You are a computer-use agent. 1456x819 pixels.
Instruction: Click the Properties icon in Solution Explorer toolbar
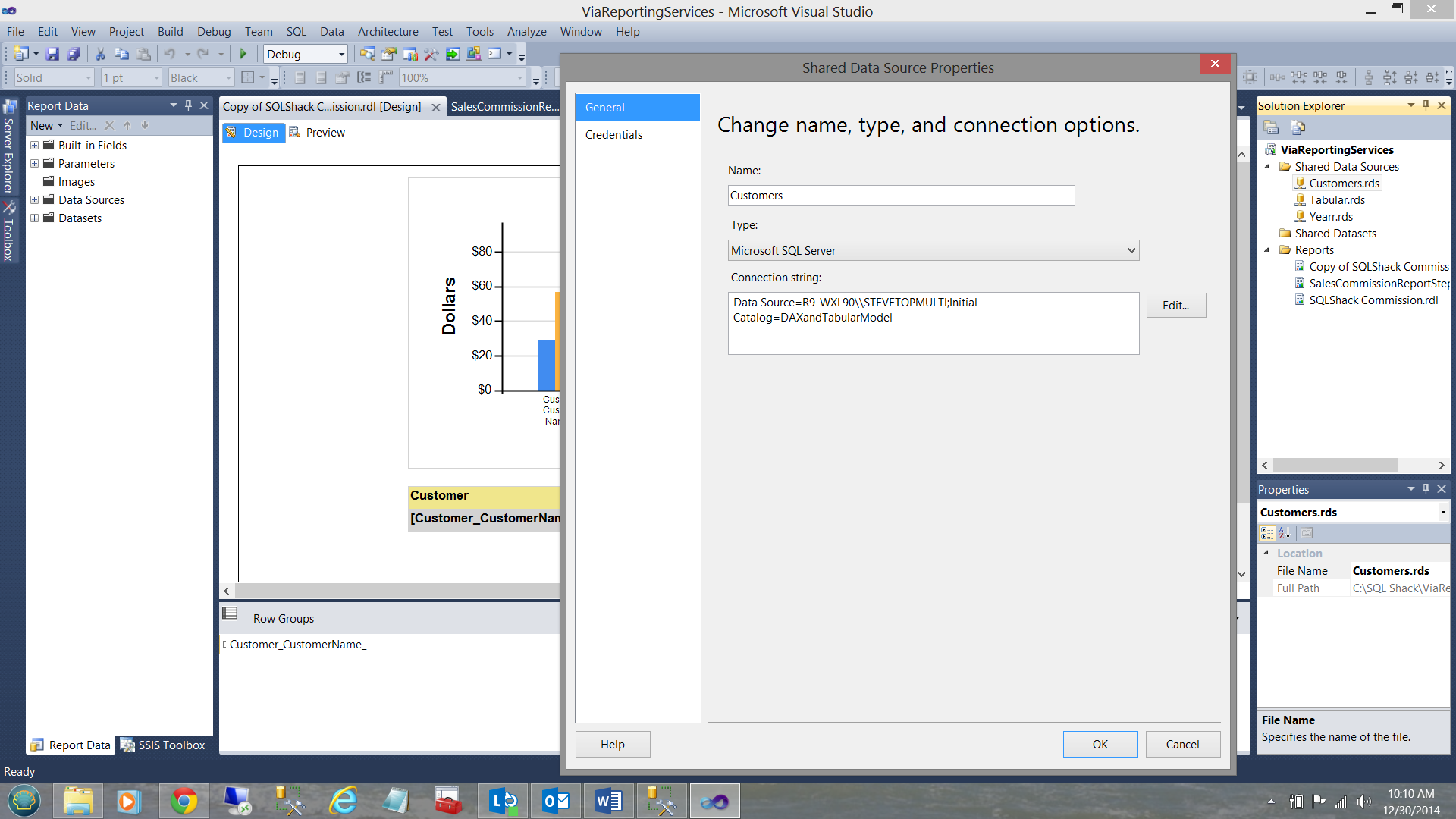point(1272,127)
